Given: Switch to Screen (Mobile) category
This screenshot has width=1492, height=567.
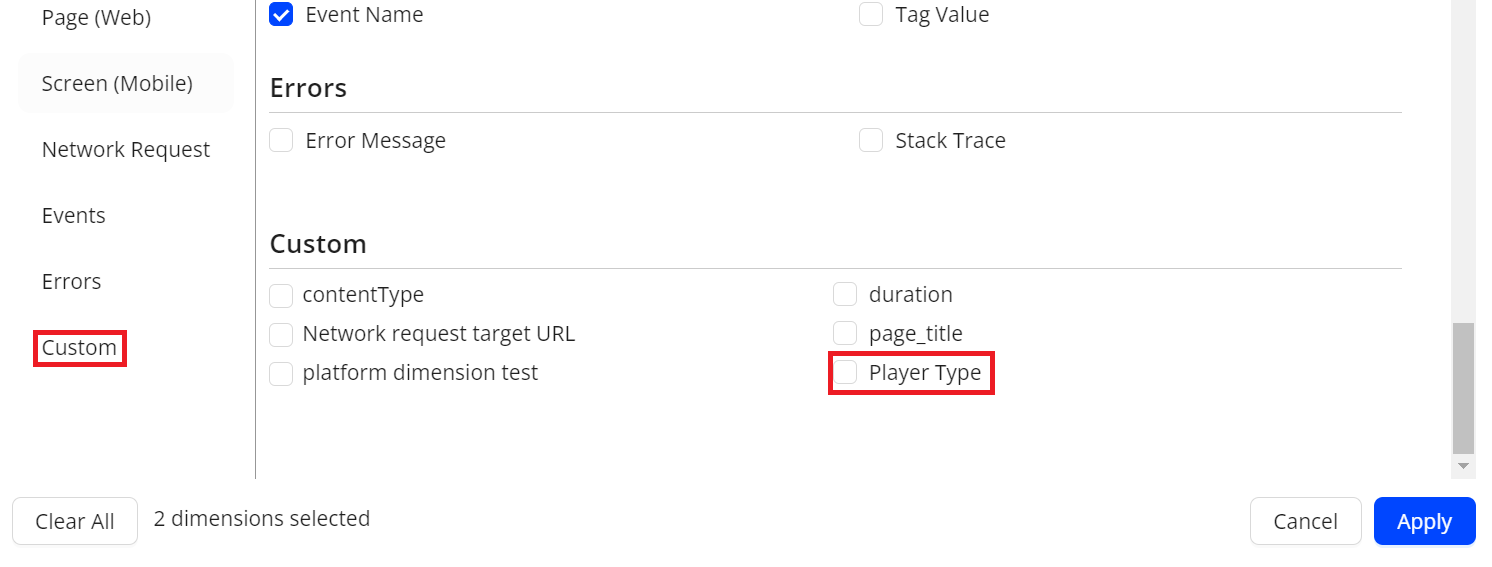Looking at the screenshot, I should pyautogui.click(x=117, y=84).
